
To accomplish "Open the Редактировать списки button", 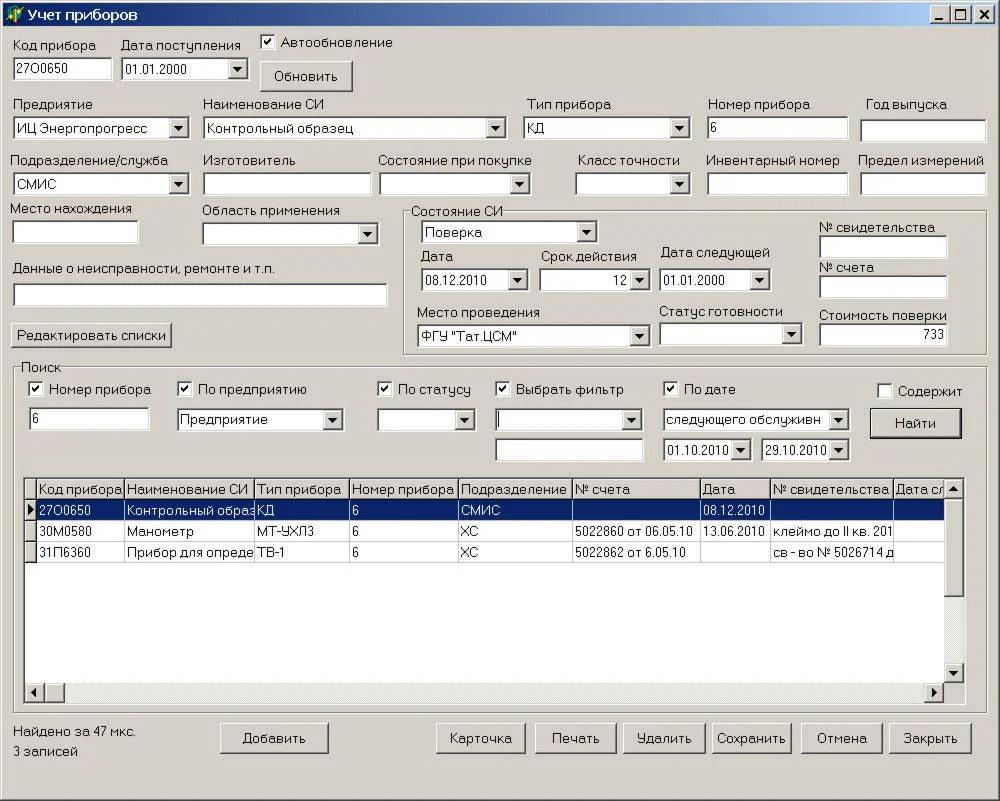I will 92,335.
